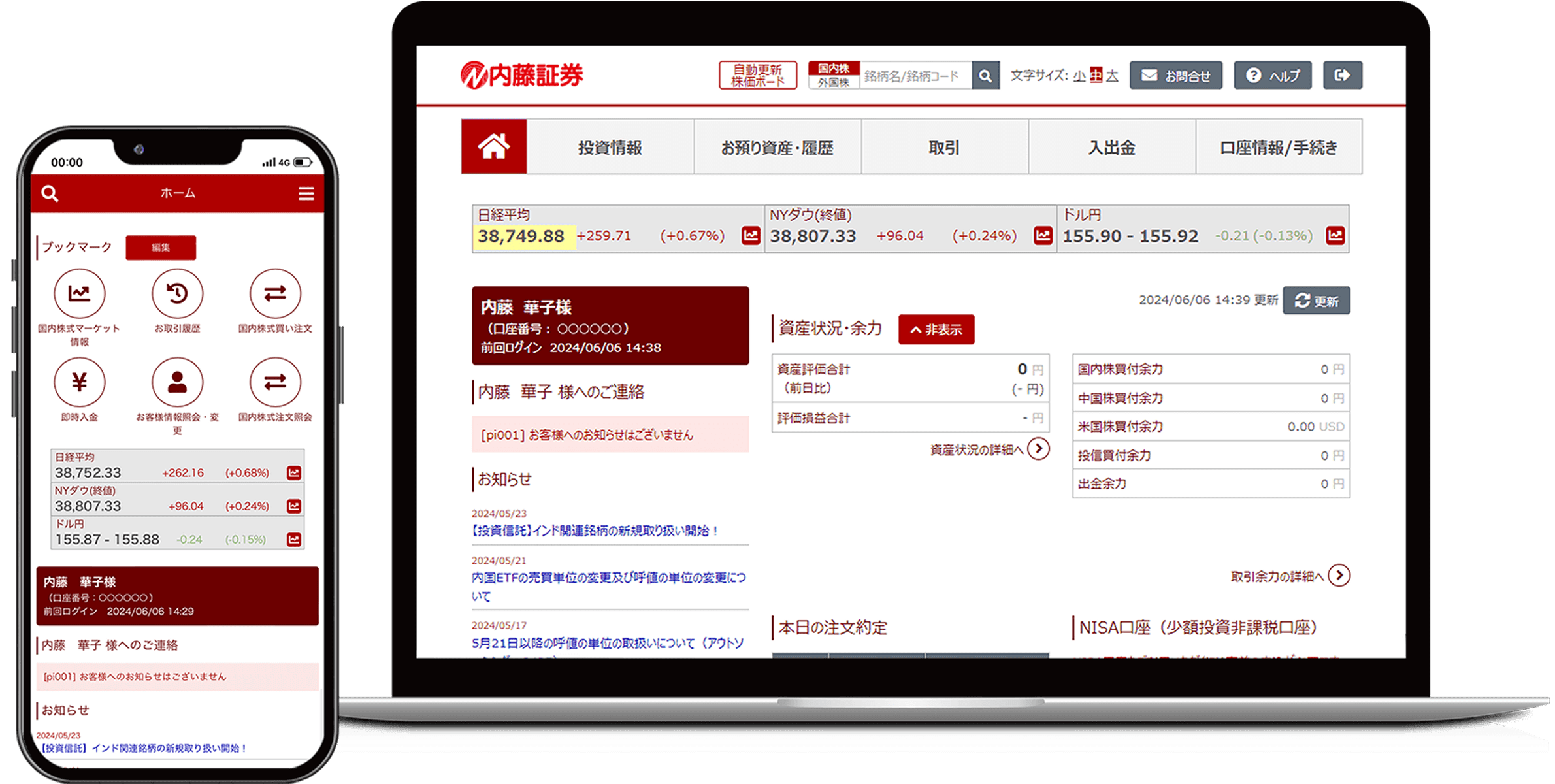Image resolution: width=1555 pixels, height=784 pixels.
Task: Set 文字サイズ to 大
Action: (x=1113, y=76)
